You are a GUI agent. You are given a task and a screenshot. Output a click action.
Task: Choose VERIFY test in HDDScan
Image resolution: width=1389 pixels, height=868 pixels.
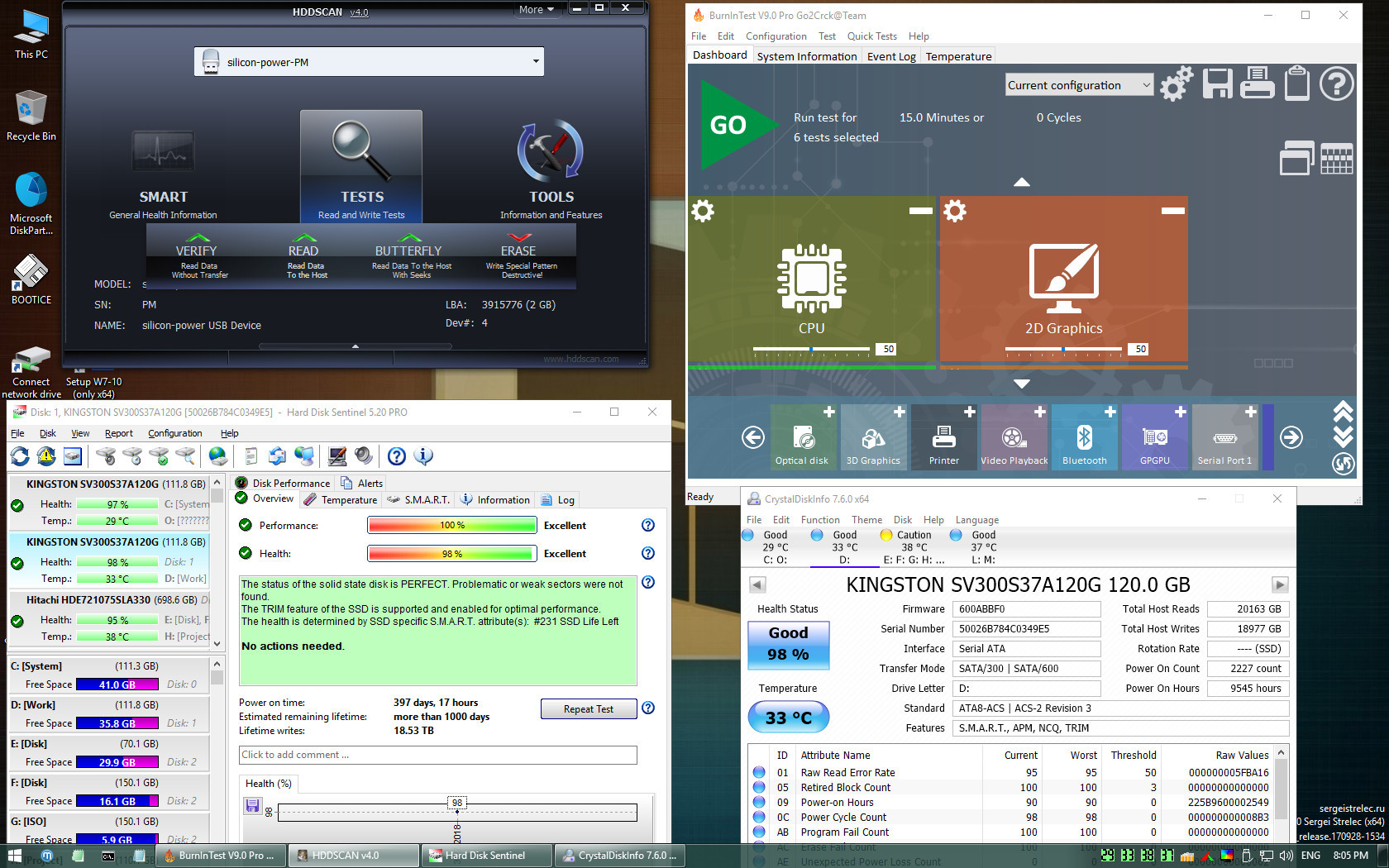point(198,255)
